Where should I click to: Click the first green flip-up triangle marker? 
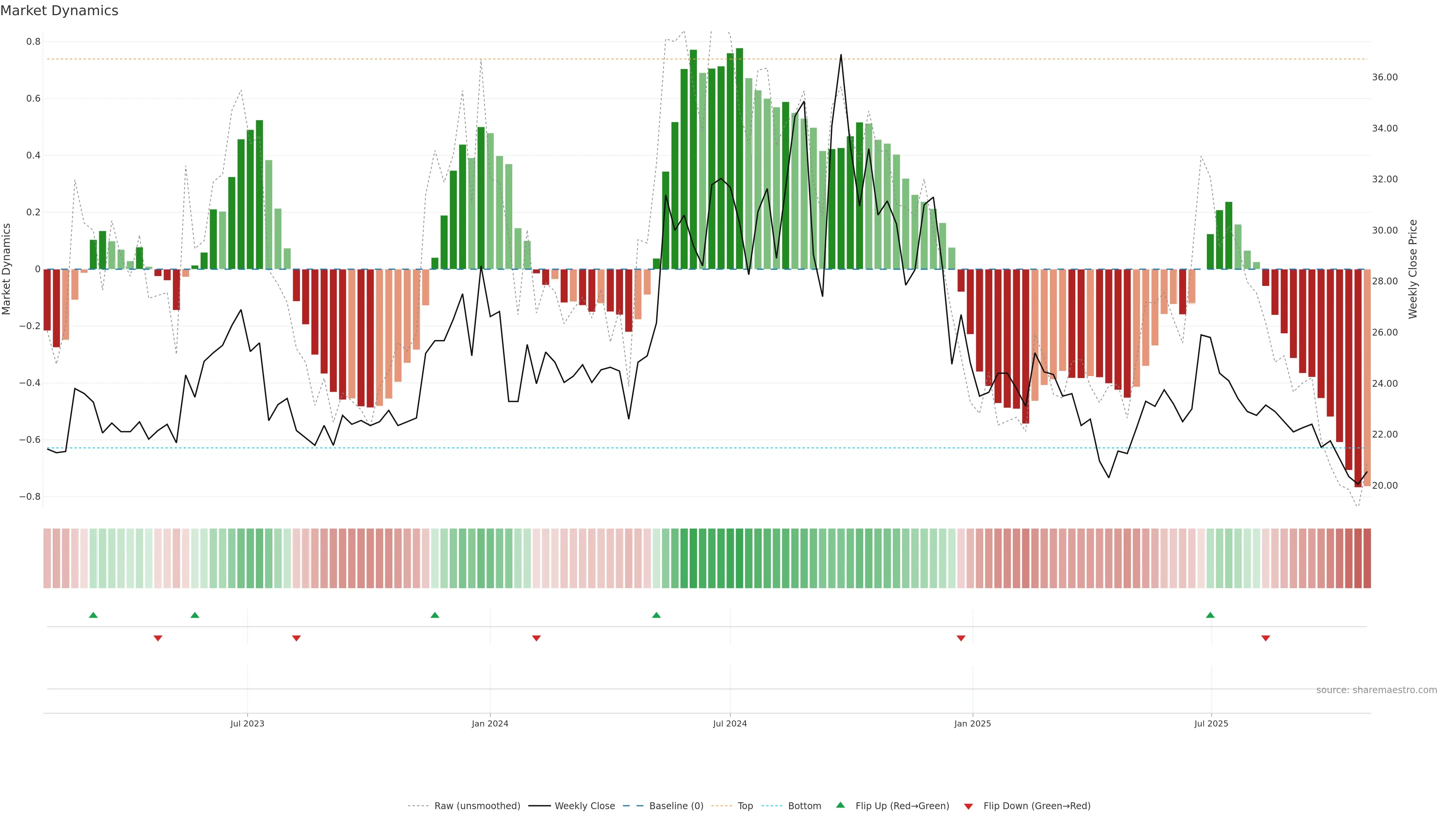tap(93, 615)
